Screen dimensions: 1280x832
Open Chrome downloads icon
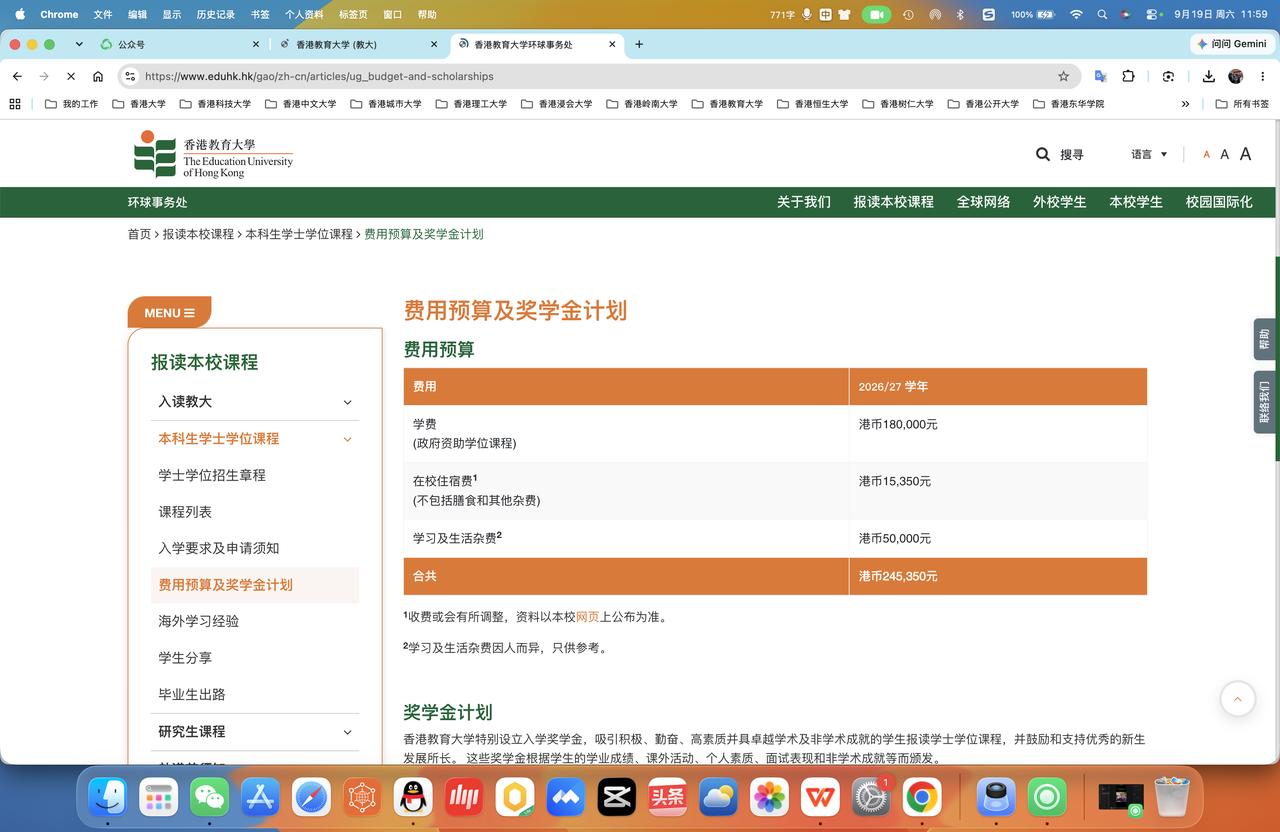pyautogui.click(x=1208, y=76)
